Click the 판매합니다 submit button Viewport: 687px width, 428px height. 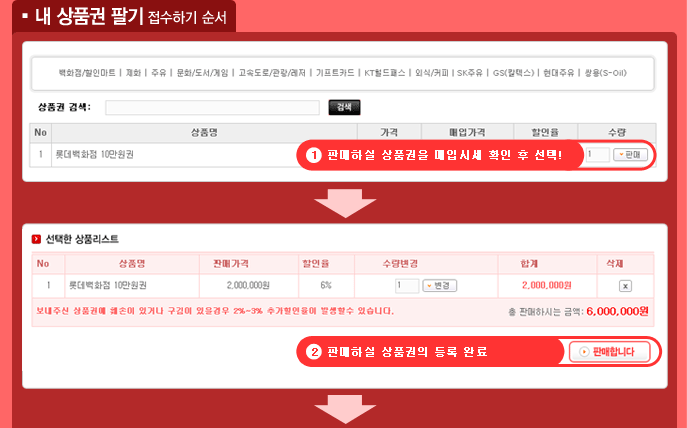pyautogui.click(x=609, y=352)
